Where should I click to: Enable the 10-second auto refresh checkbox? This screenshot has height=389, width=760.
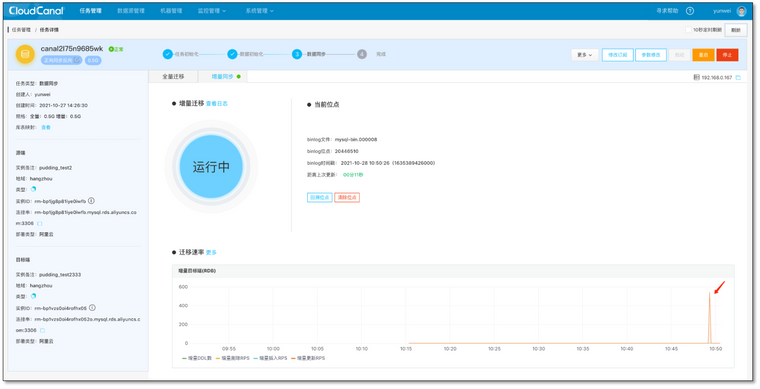[x=688, y=30]
